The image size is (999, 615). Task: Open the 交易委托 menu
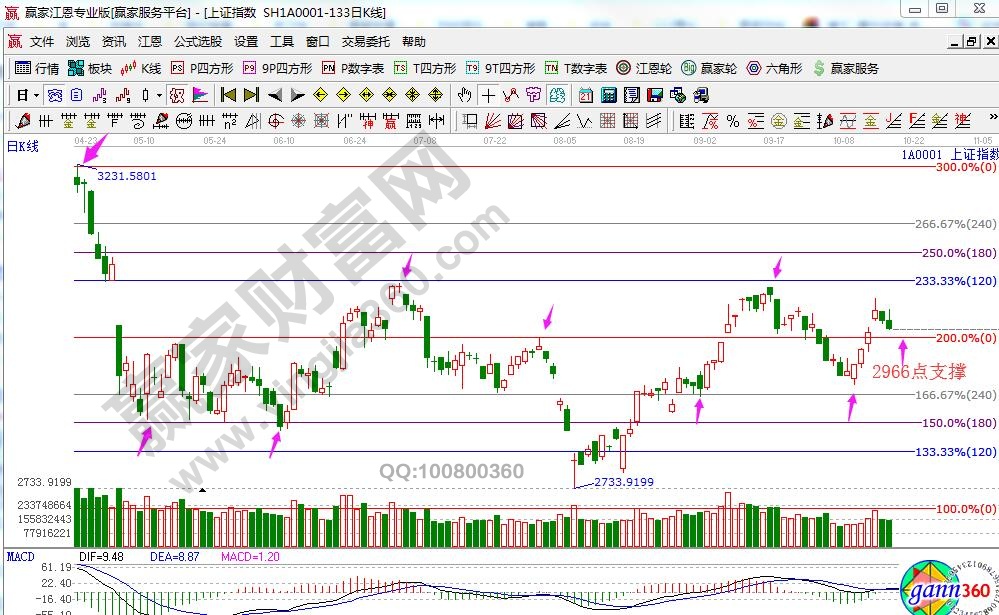(363, 42)
